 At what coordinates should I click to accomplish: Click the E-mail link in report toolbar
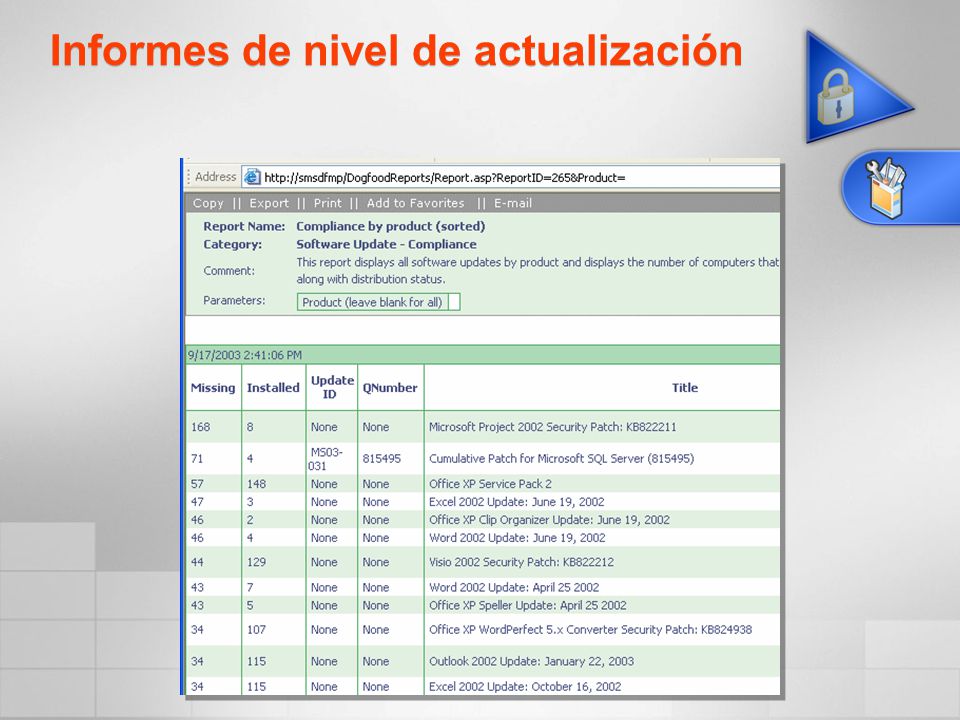tap(513, 203)
